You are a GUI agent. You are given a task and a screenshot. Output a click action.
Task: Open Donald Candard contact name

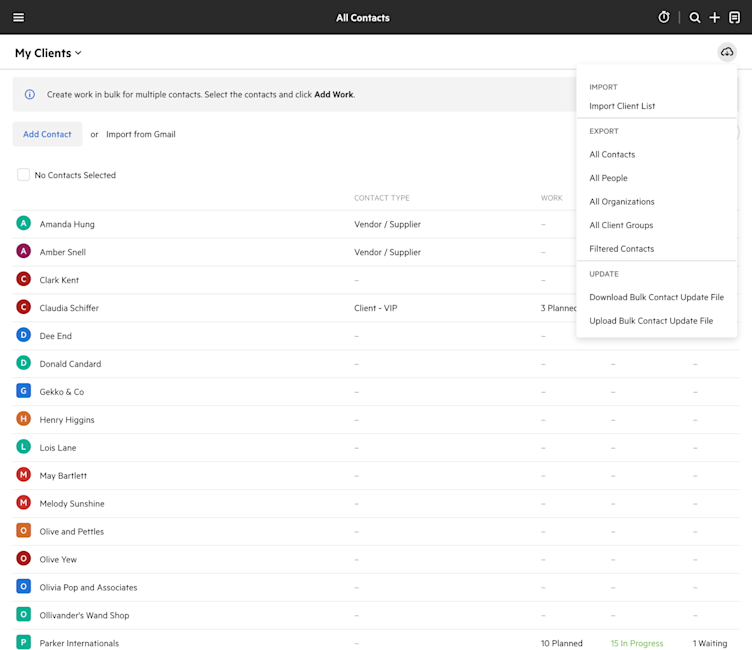[x=70, y=364]
